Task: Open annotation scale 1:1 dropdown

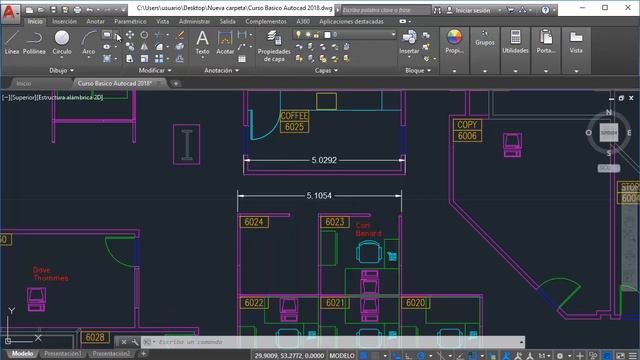Action: (x=544, y=356)
